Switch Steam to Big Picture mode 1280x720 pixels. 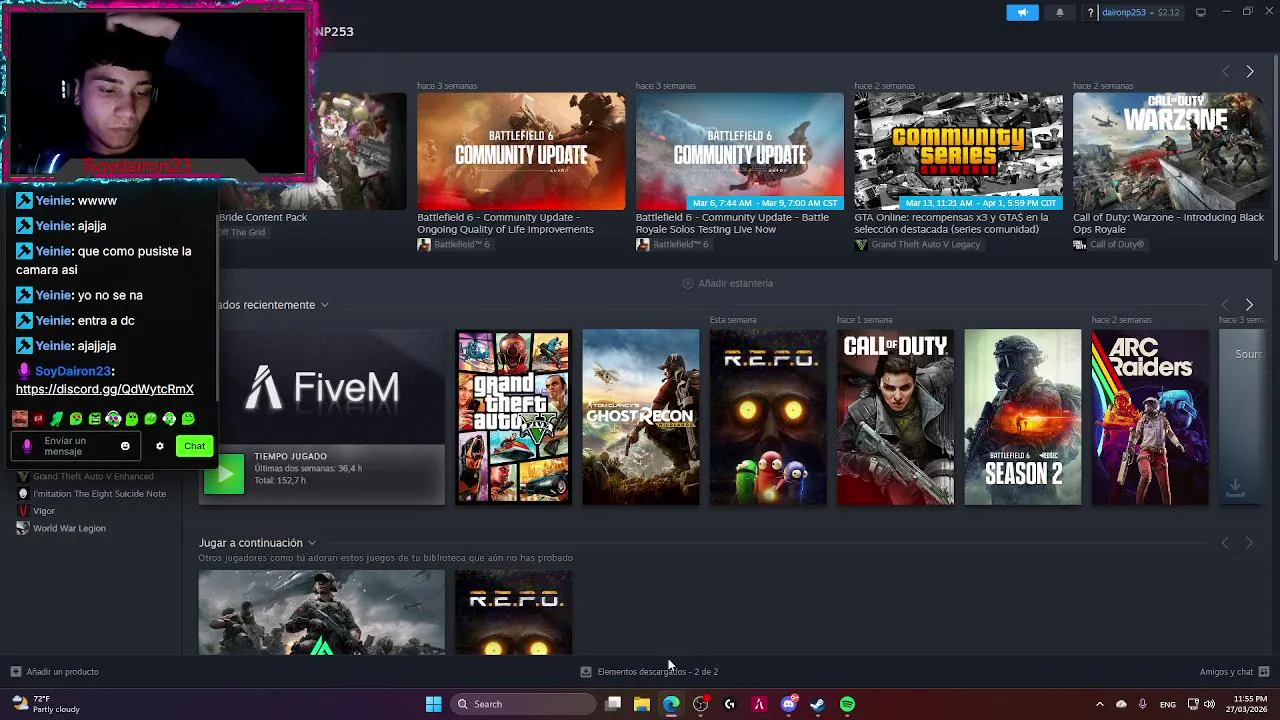tap(1201, 12)
